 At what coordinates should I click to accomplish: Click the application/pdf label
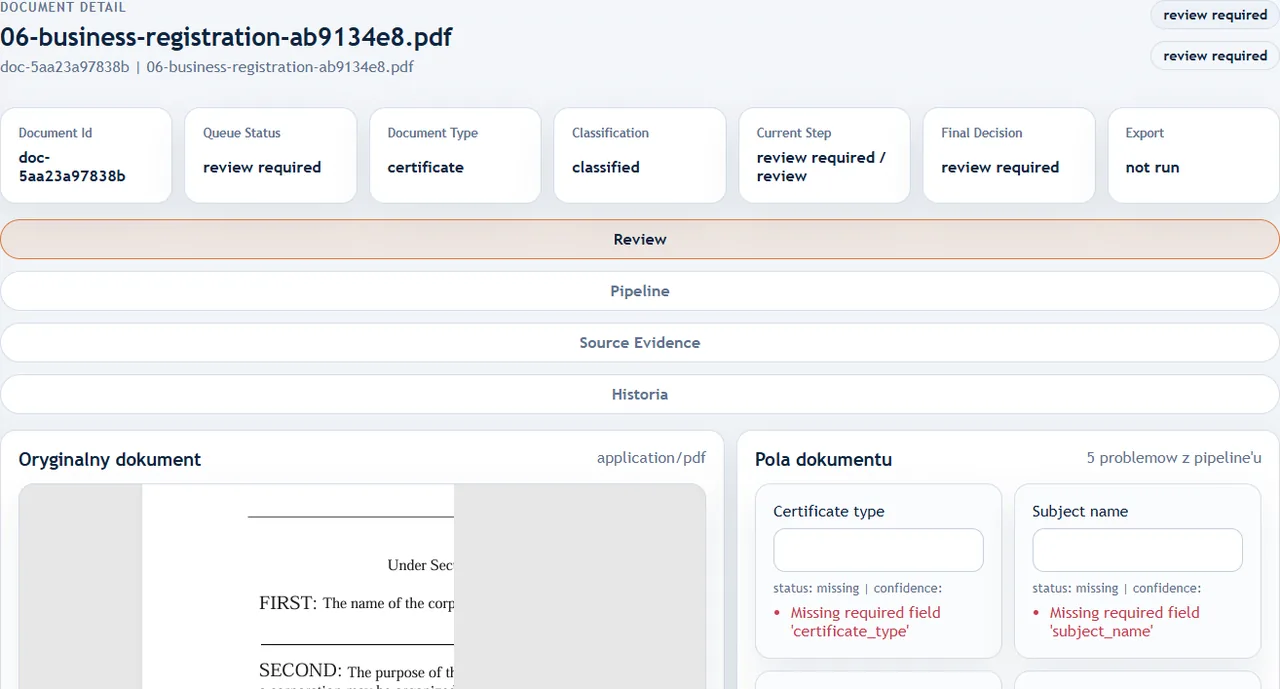[651, 458]
